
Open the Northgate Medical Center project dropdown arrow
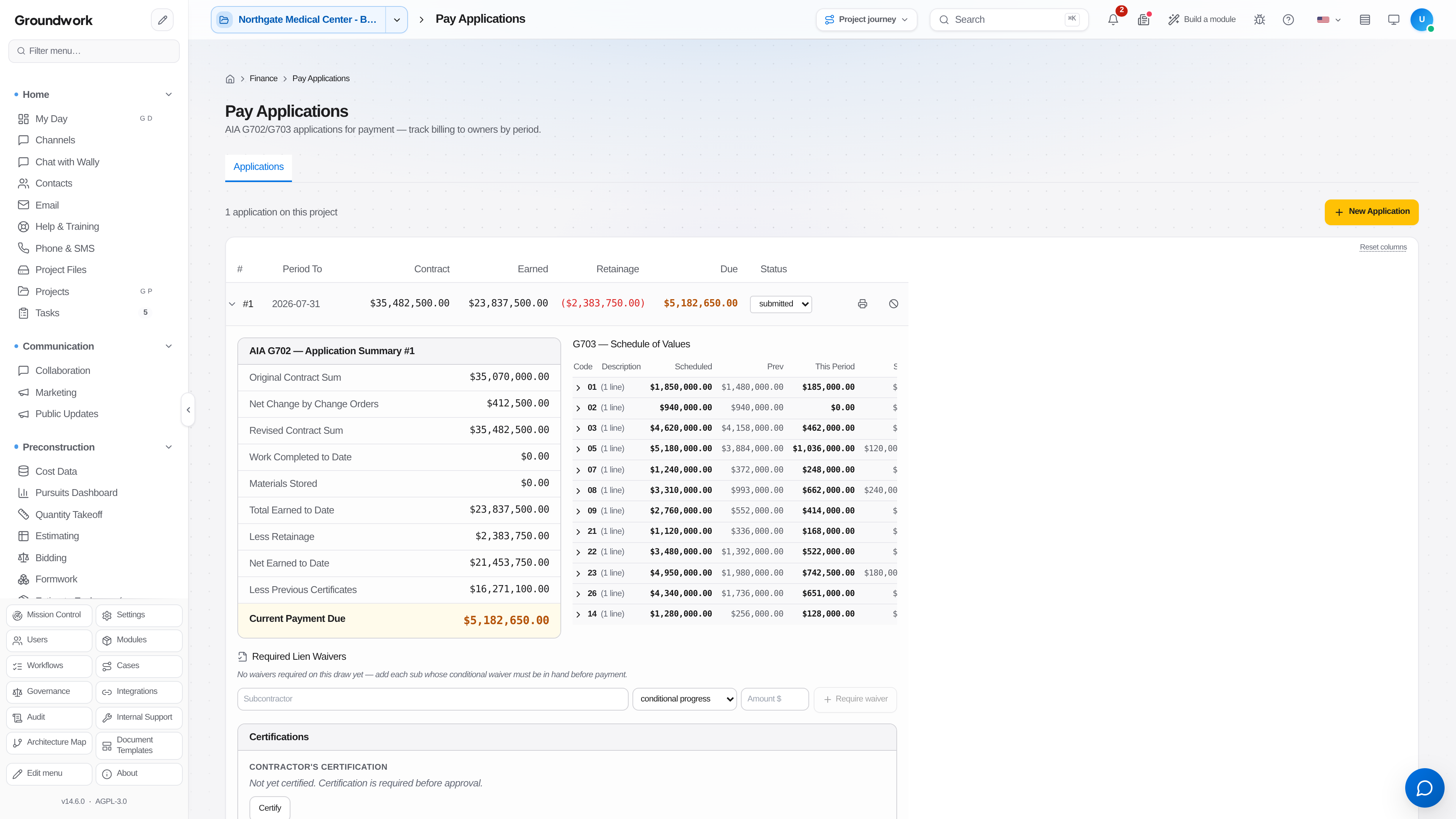tap(397, 20)
